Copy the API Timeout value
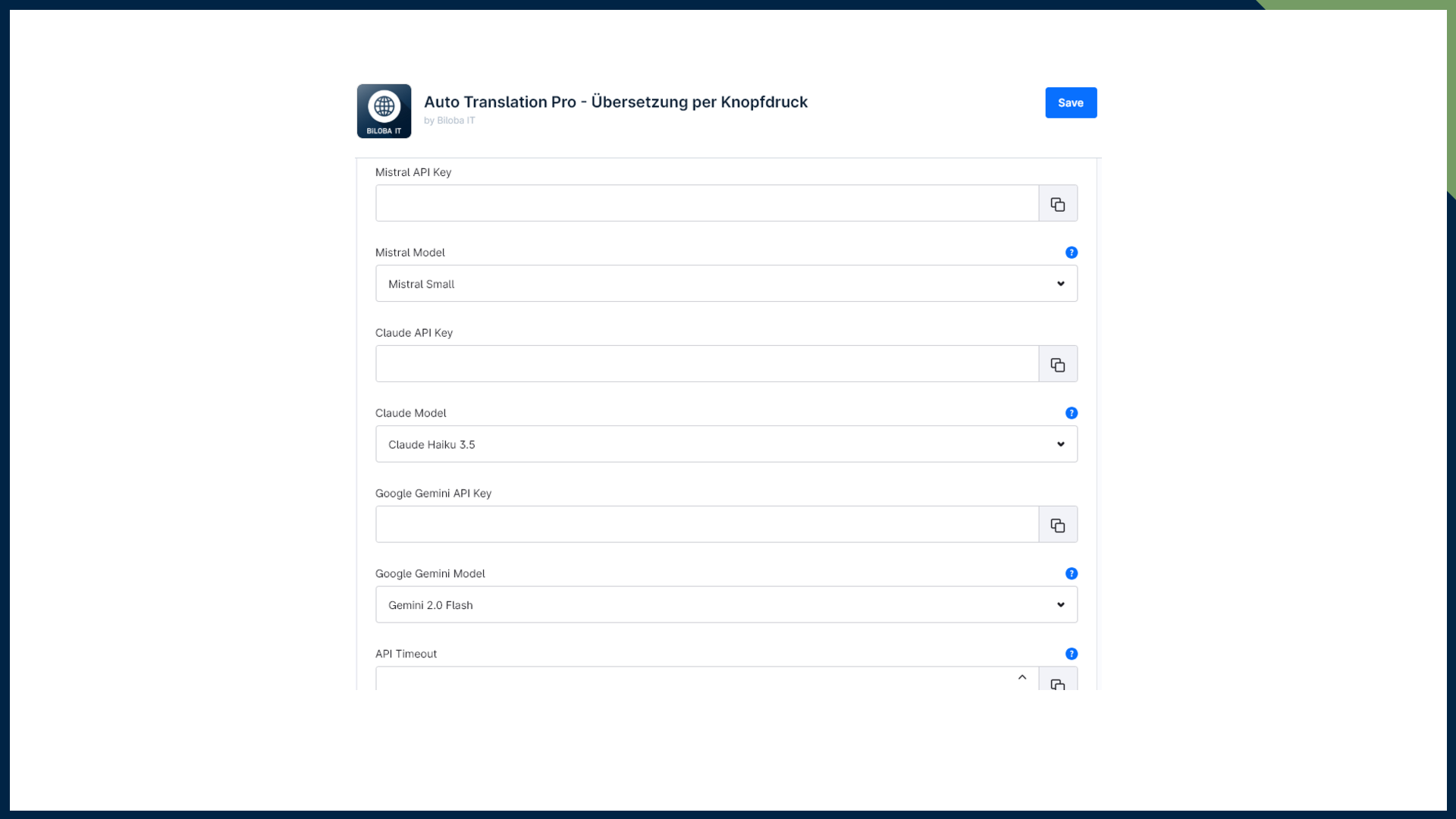Image resolution: width=1456 pixels, height=819 pixels. point(1057,682)
